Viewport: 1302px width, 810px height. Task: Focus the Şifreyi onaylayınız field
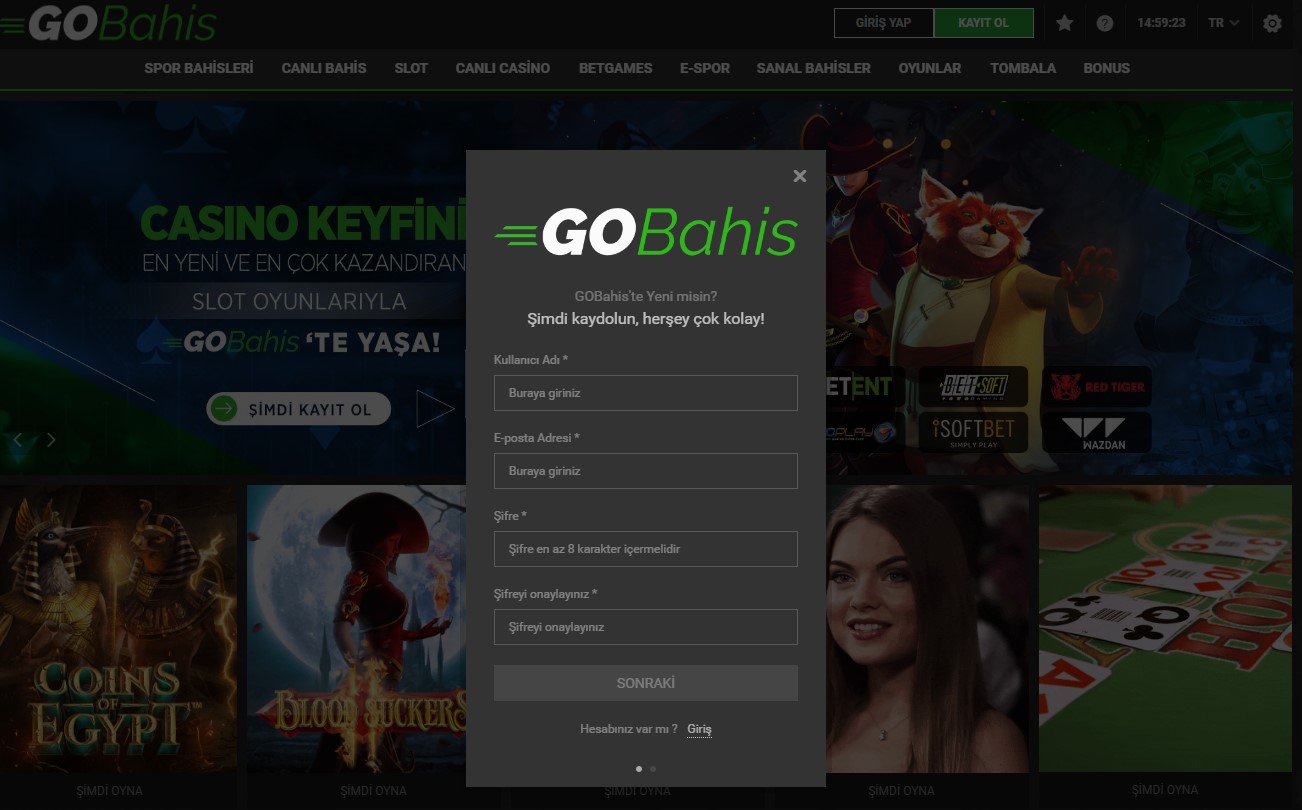pyautogui.click(x=646, y=627)
